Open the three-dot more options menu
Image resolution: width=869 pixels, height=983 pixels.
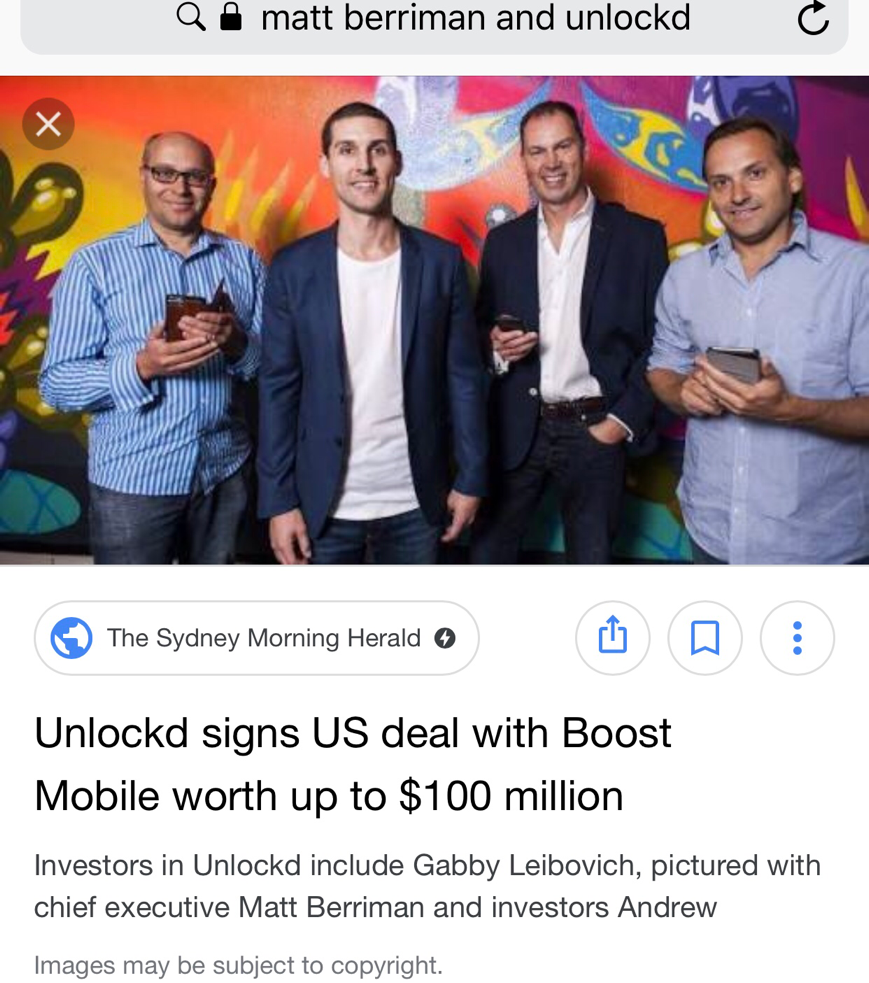coord(797,638)
